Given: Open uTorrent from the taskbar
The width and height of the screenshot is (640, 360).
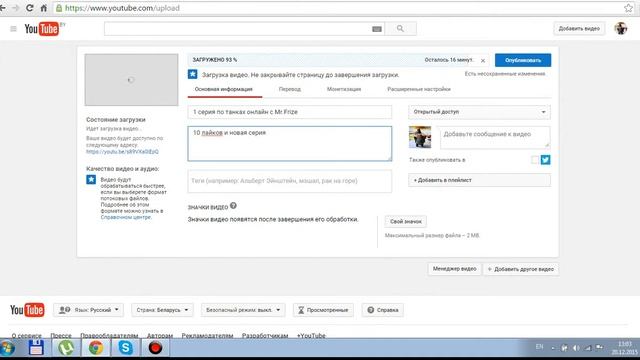Looking at the screenshot, I should pyautogui.click(x=66, y=348).
